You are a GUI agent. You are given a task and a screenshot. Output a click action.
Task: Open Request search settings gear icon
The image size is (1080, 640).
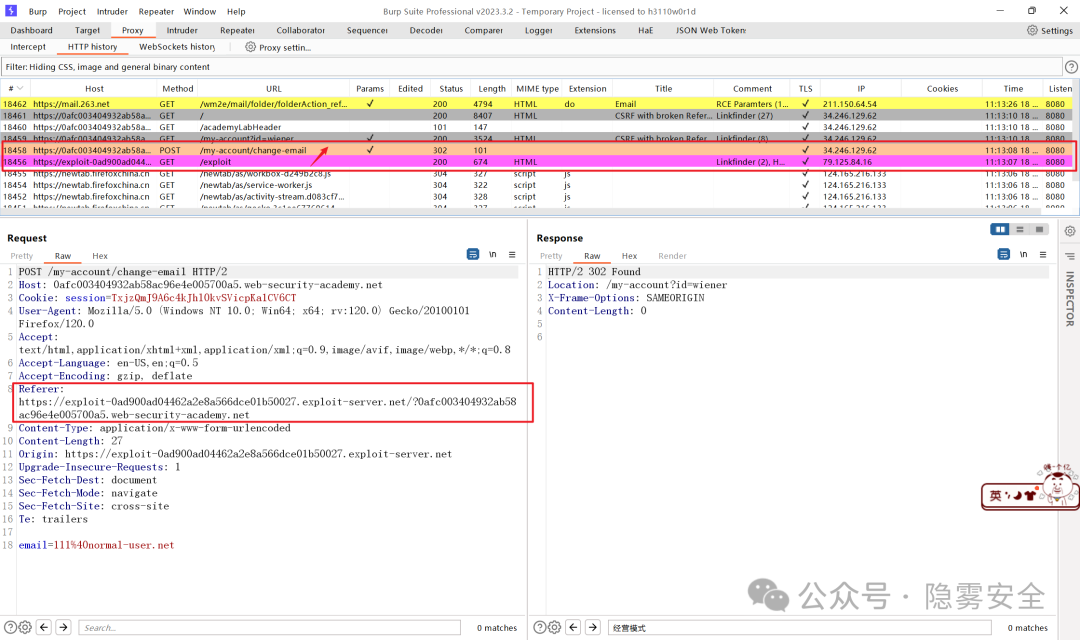coord(25,627)
